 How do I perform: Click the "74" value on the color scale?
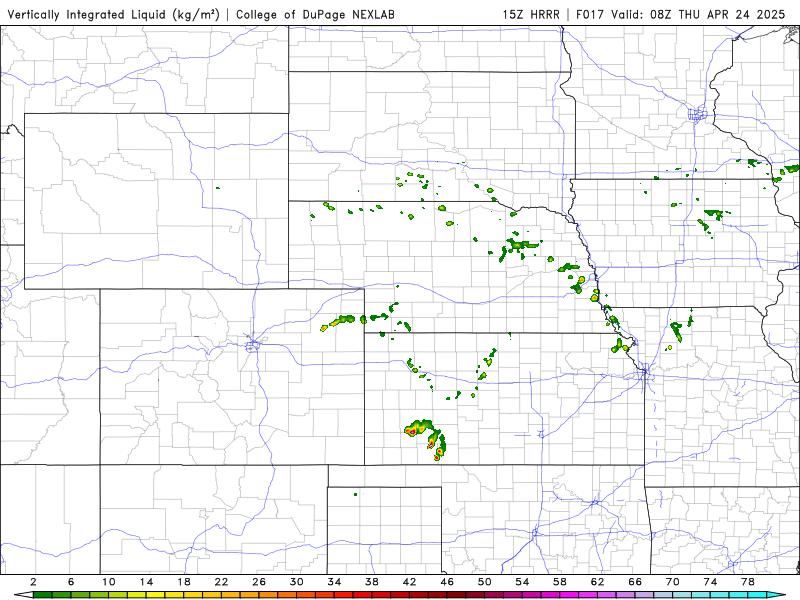pos(710,582)
